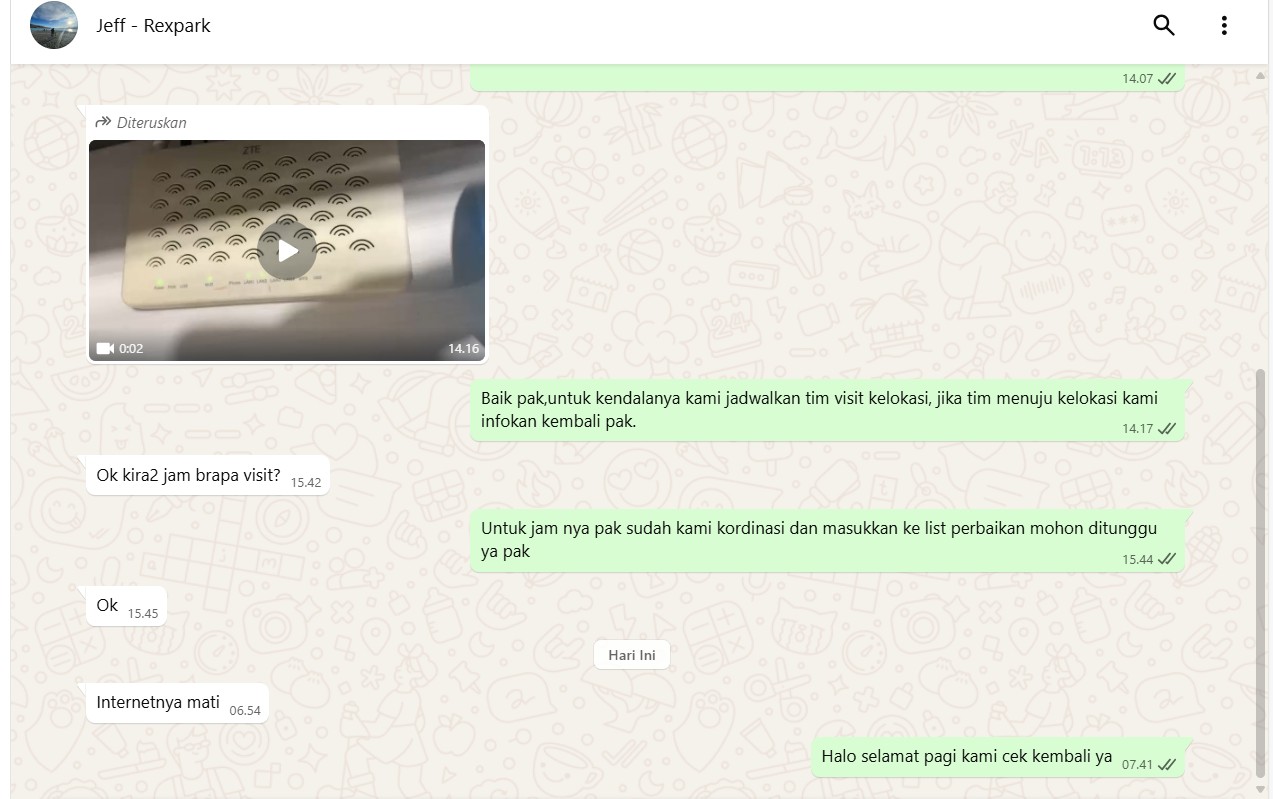Open Jeff - Rexpark contact name
Image resolution: width=1273 pixels, height=799 pixels.
click(x=153, y=26)
